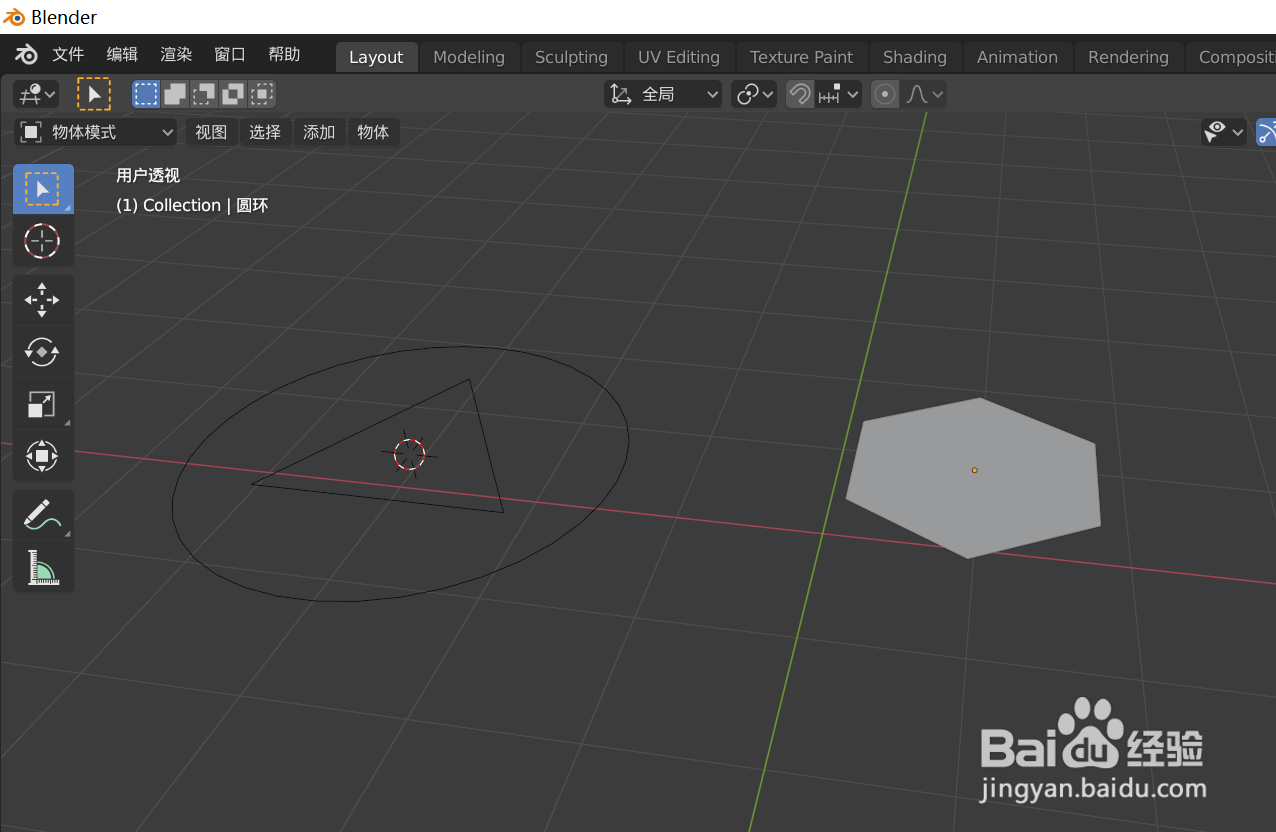Select the Transform tool
The height and width of the screenshot is (832, 1276).
[x=42, y=457]
